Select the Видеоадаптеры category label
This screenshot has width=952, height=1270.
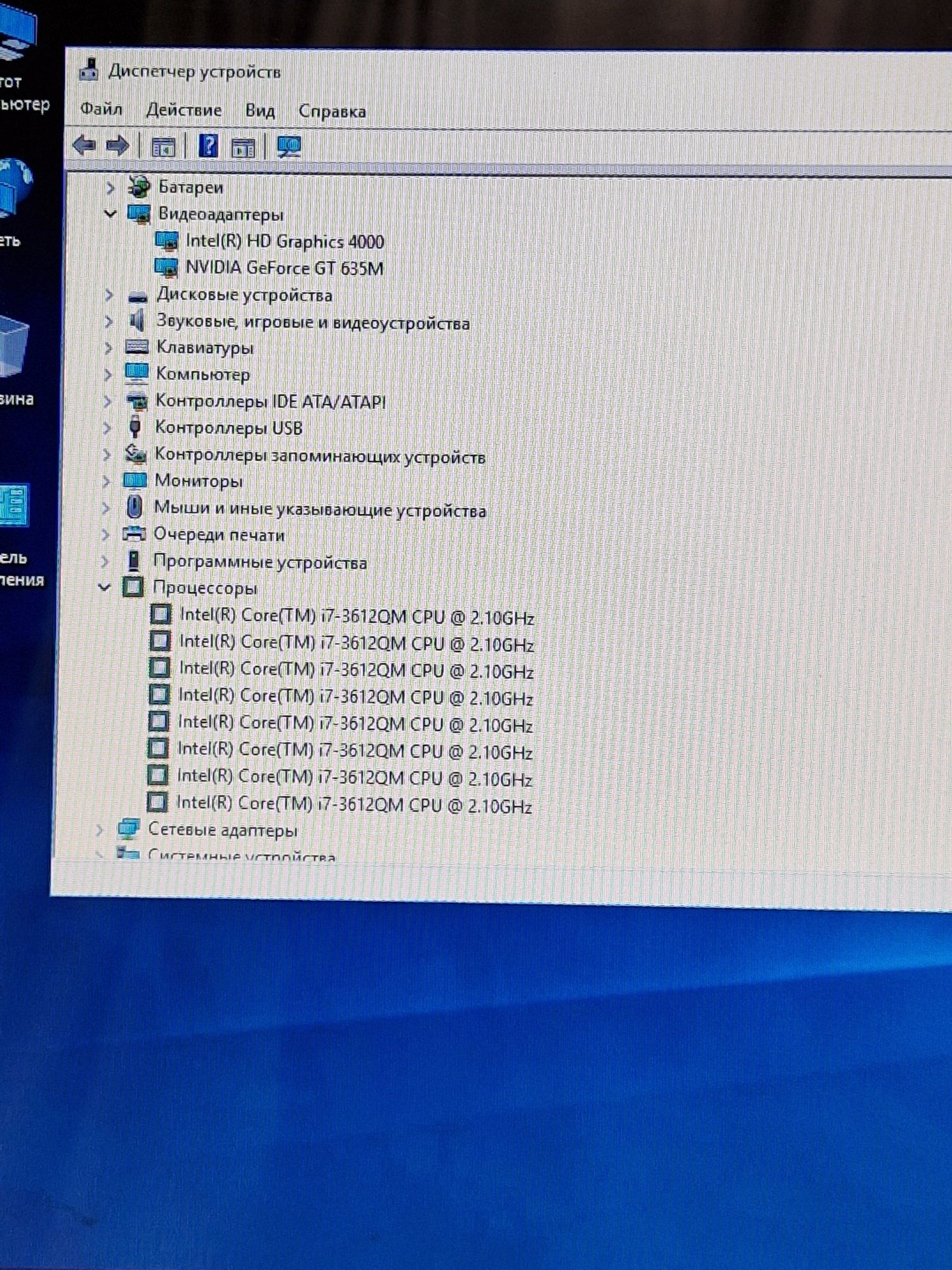coord(220,214)
